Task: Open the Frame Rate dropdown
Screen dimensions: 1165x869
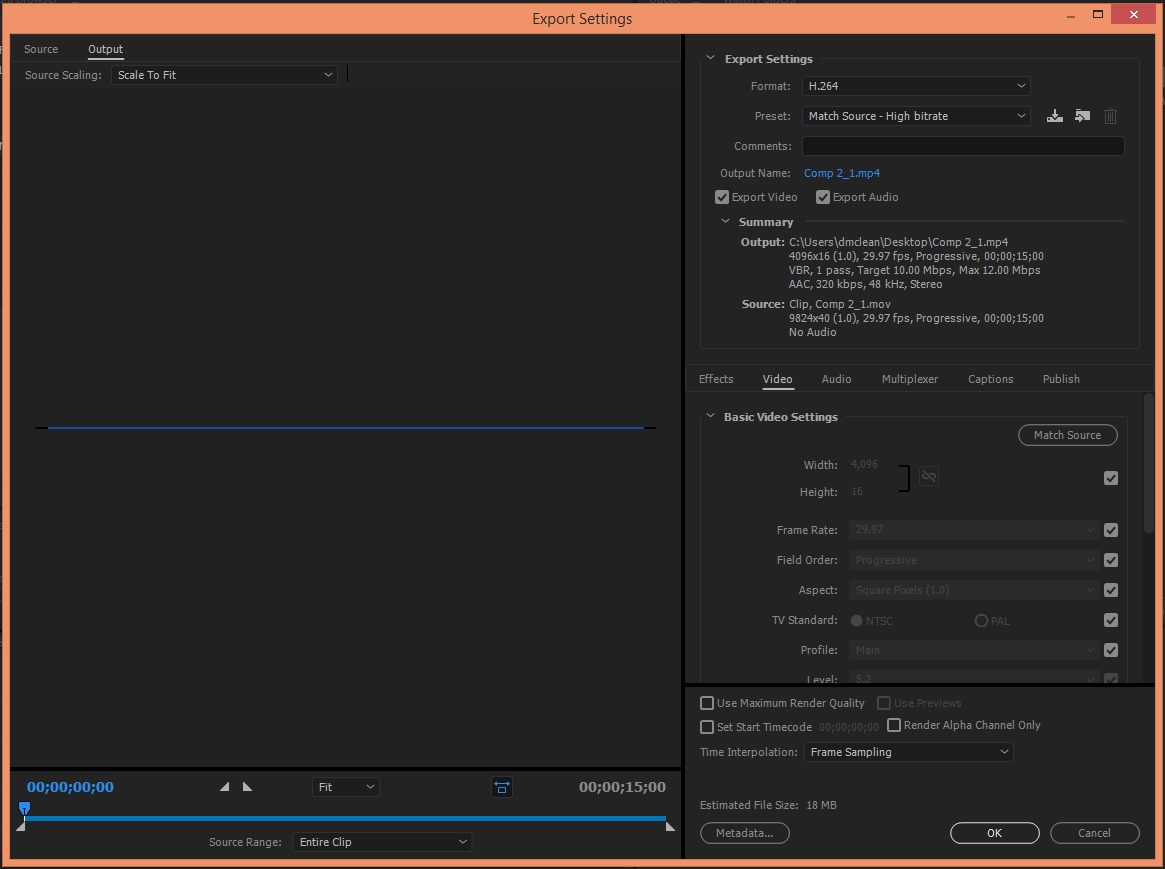Action: pyautogui.click(x=973, y=530)
